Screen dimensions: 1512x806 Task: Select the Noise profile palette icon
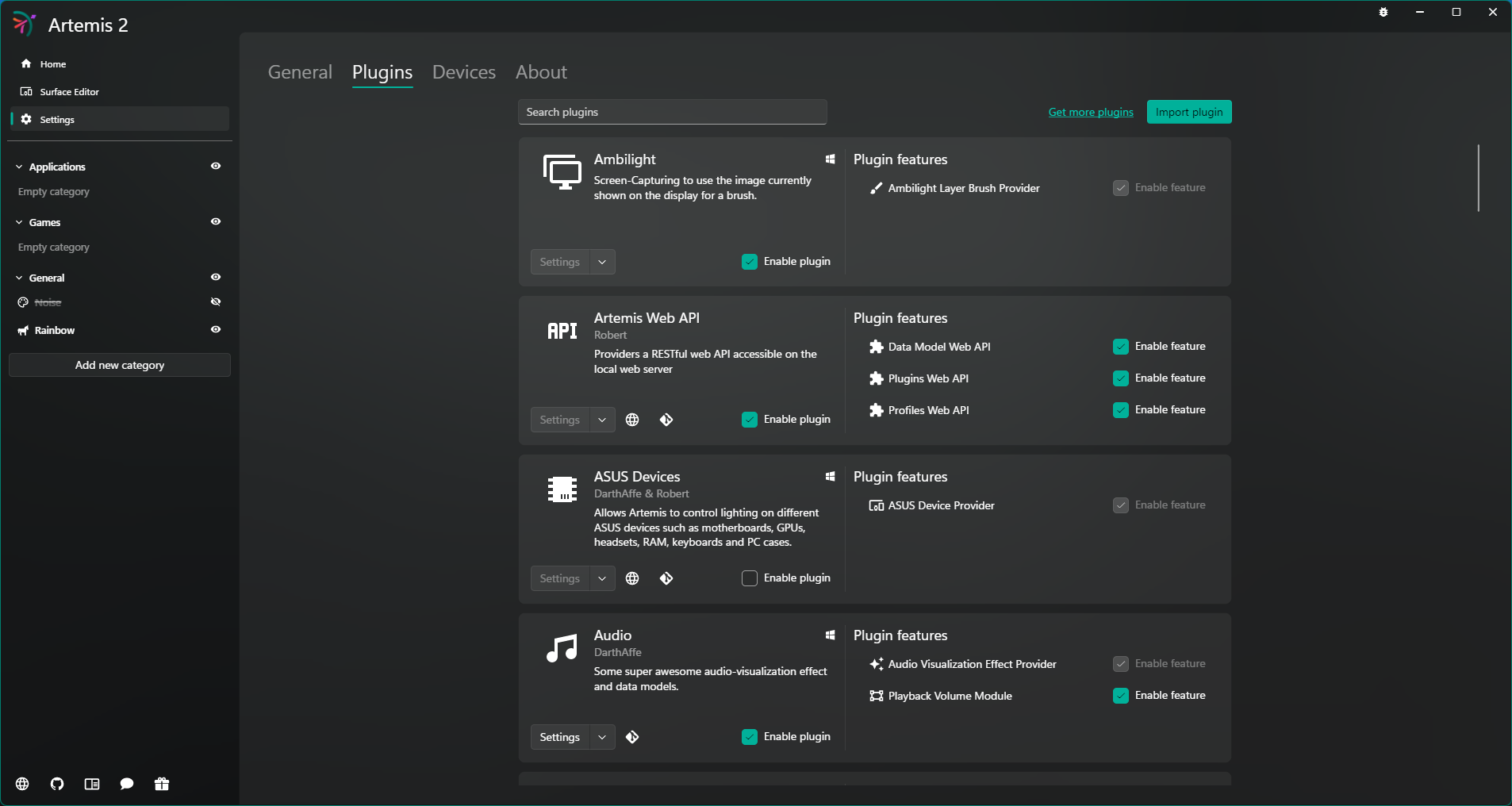(23, 302)
